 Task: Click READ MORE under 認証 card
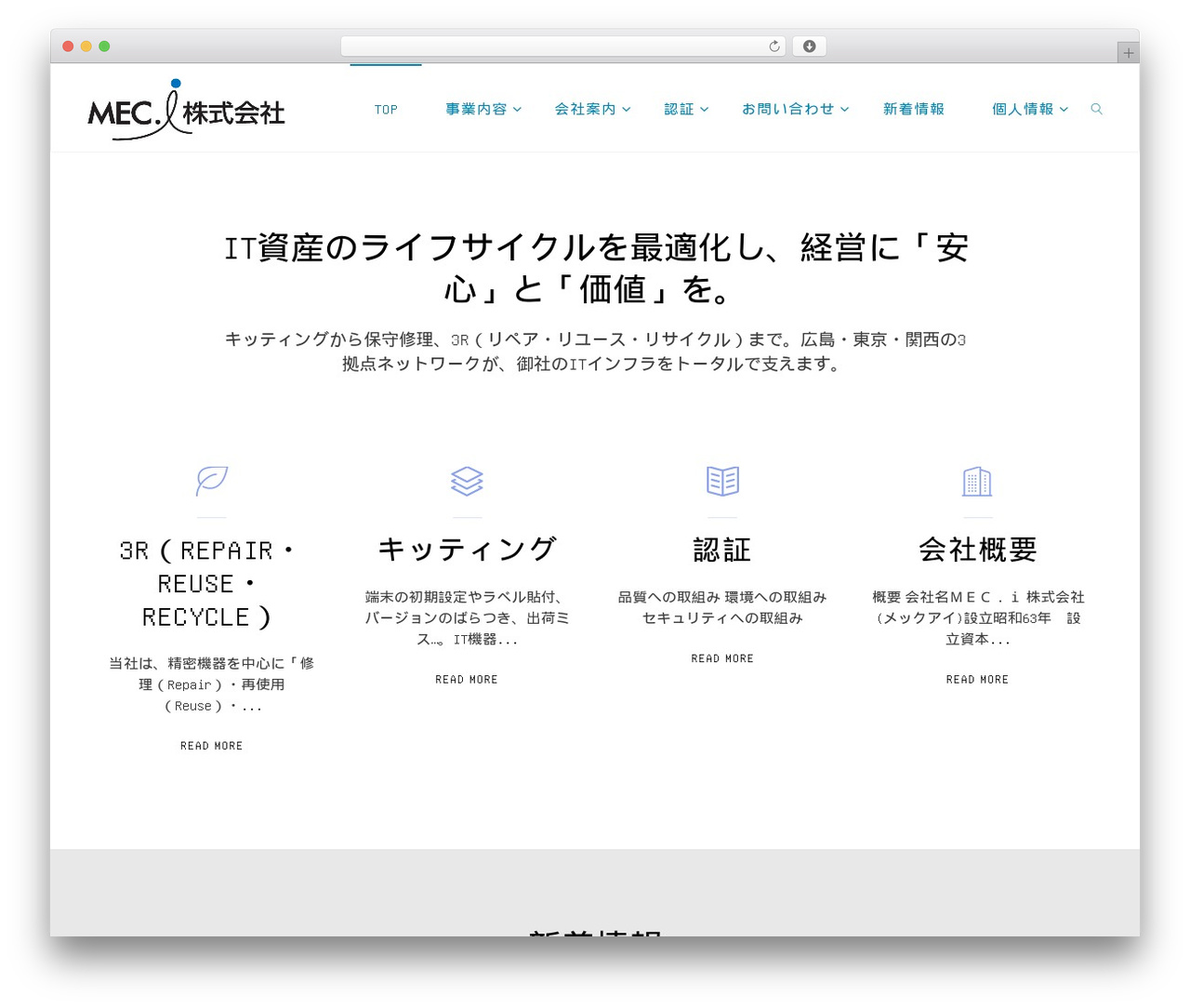tap(722, 658)
